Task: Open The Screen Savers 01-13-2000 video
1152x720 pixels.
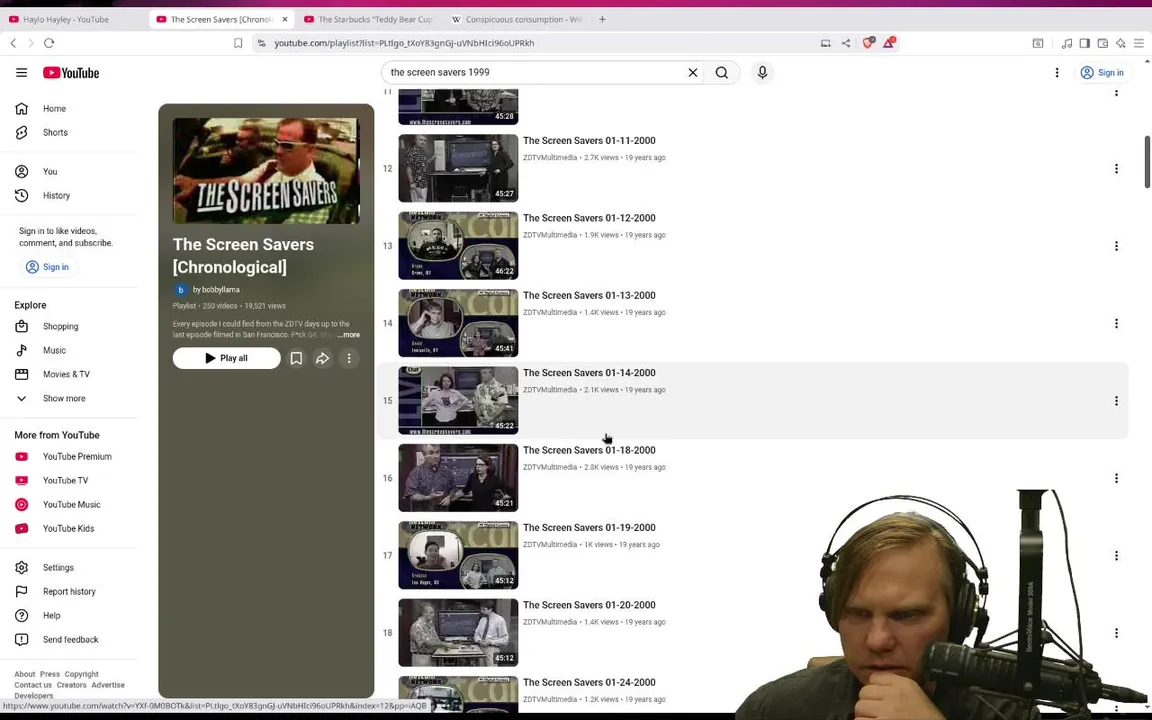Action: tap(589, 295)
